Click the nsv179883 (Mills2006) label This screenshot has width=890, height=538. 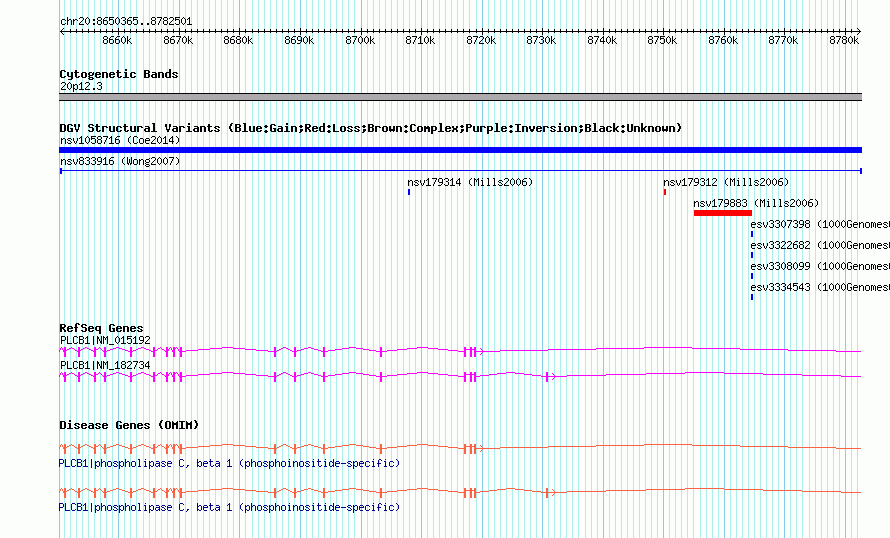[x=756, y=203]
